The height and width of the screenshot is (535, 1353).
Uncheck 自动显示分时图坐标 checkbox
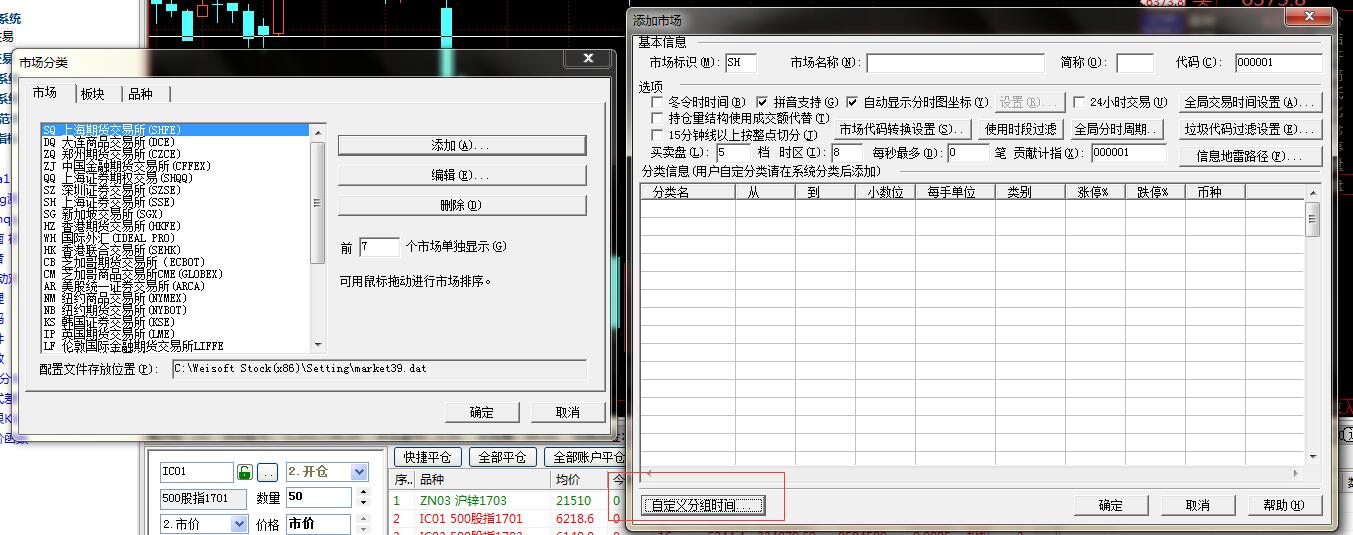pyautogui.click(x=853, y=102)
